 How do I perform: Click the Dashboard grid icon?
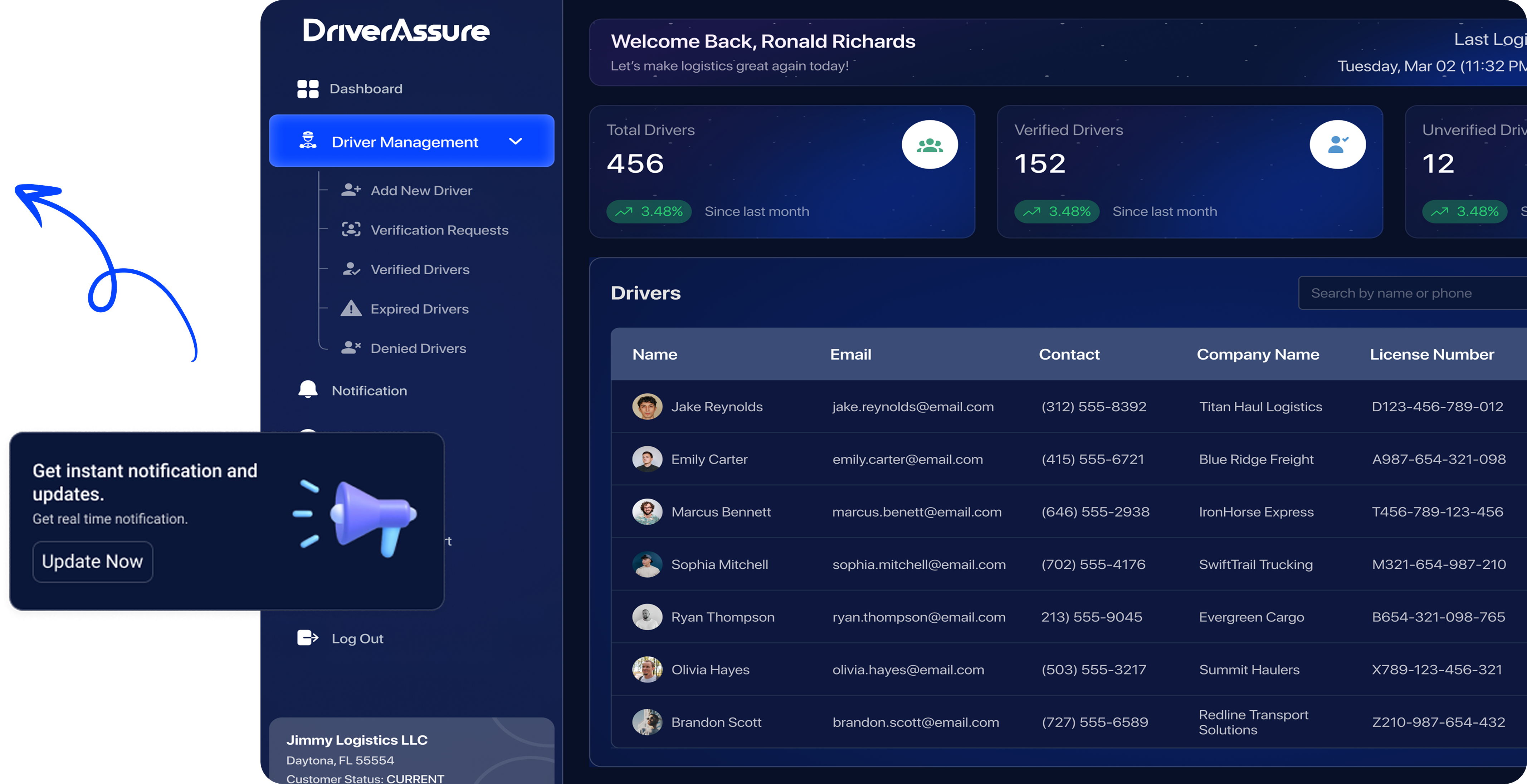coord(308,89)
